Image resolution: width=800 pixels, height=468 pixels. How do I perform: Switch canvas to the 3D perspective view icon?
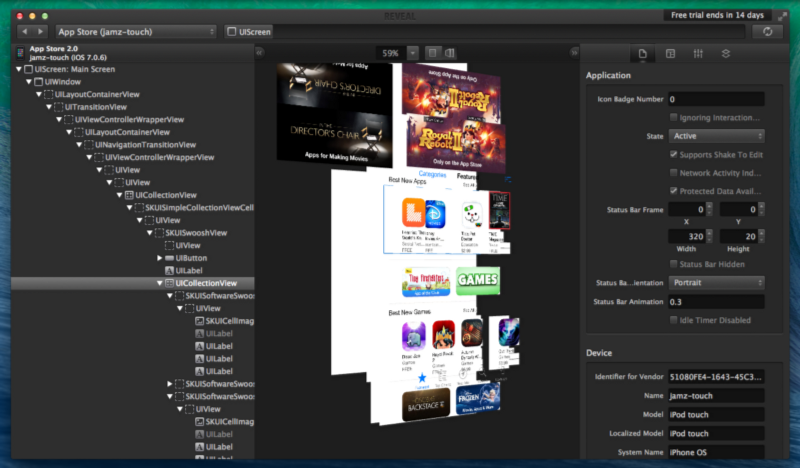pos(450,52)
